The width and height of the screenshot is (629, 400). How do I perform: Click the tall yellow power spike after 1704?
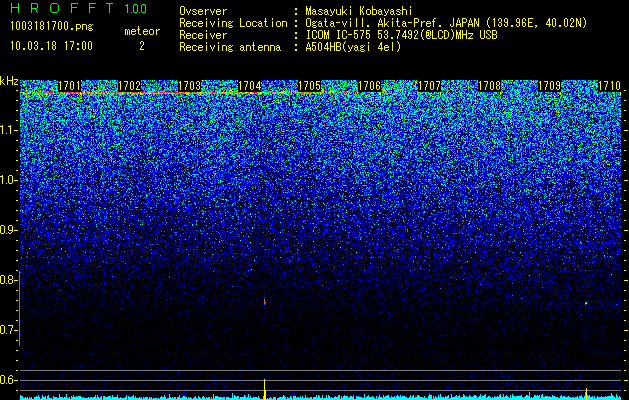[265, 389]
